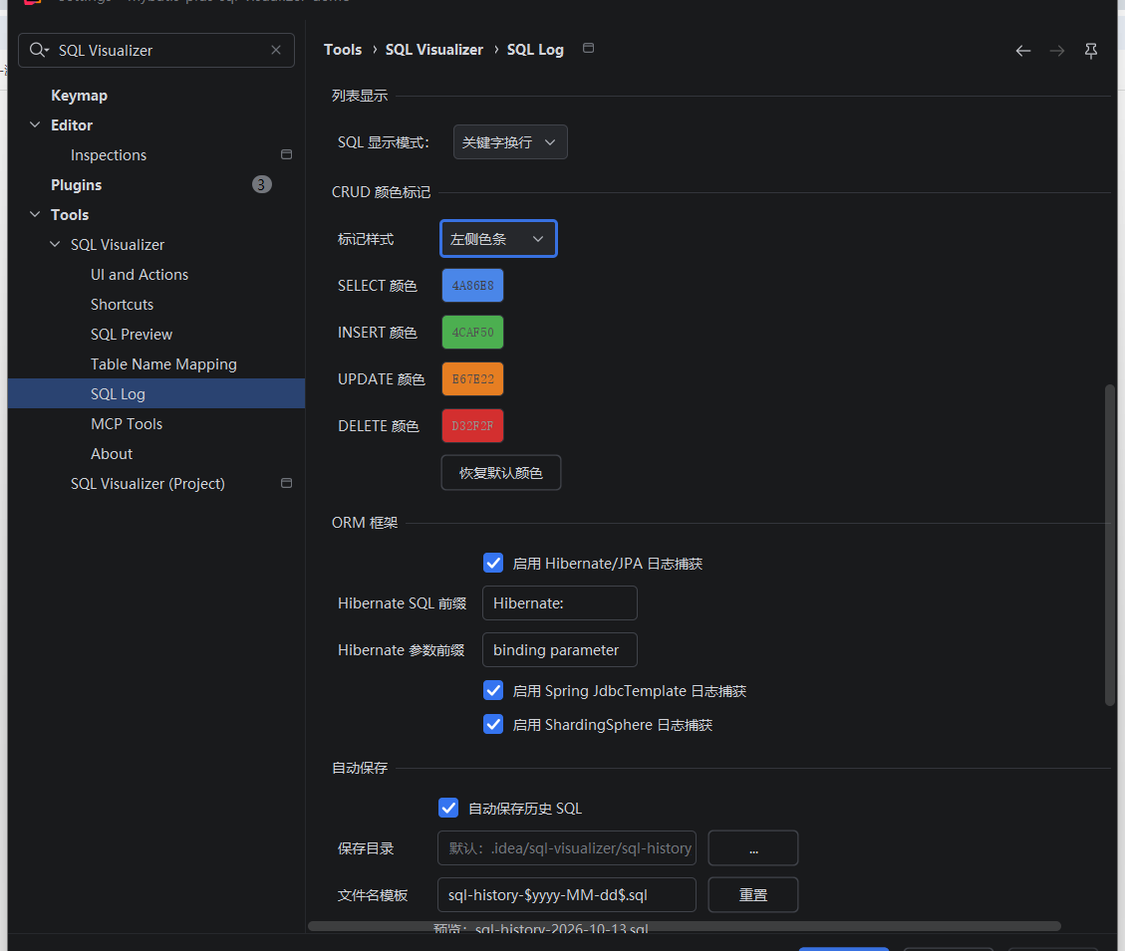Open search history via magnifier icon
1125x951 pixels.
click(x=39, y=50)
